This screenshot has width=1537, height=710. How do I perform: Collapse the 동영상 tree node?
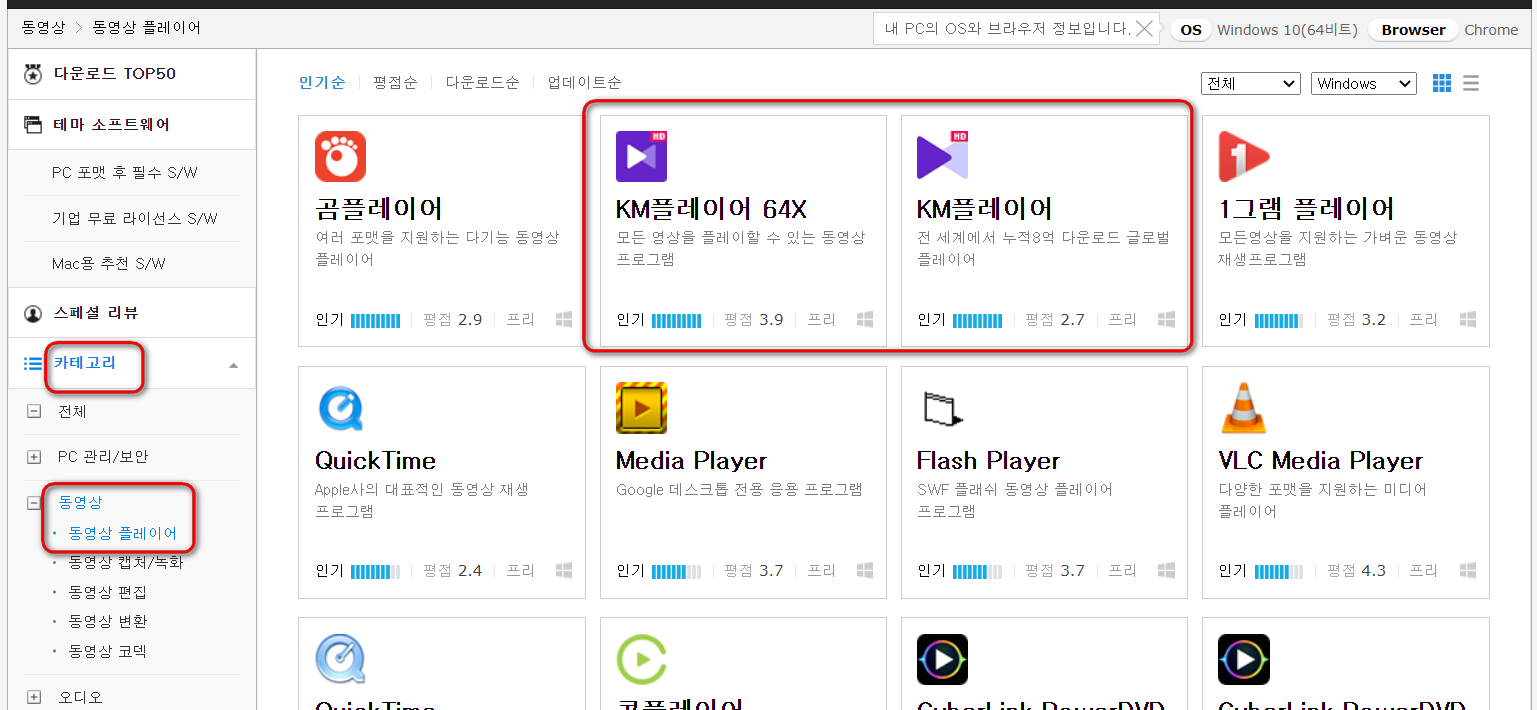pos(34,503)
